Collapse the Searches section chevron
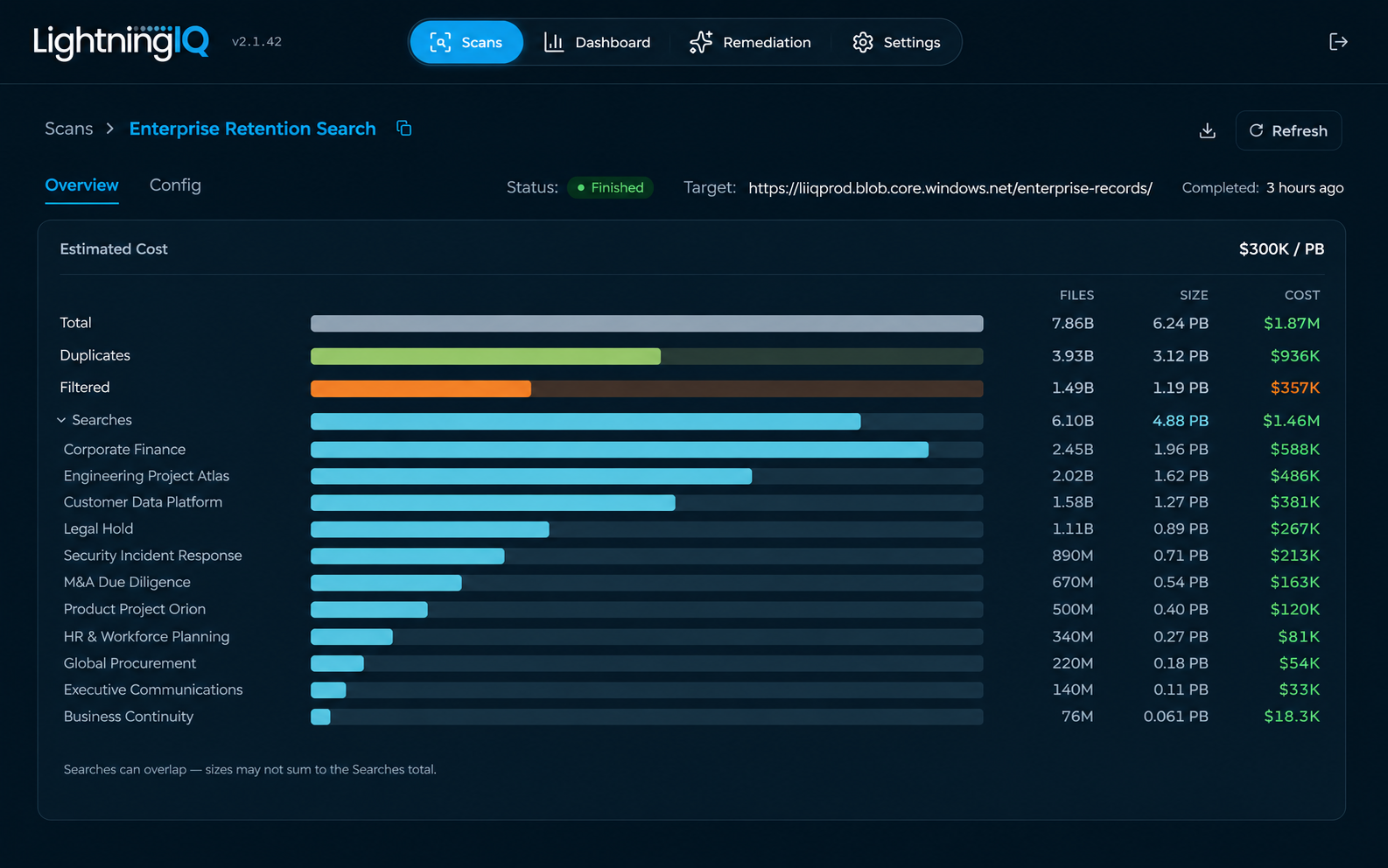 (x=61, y=420)
